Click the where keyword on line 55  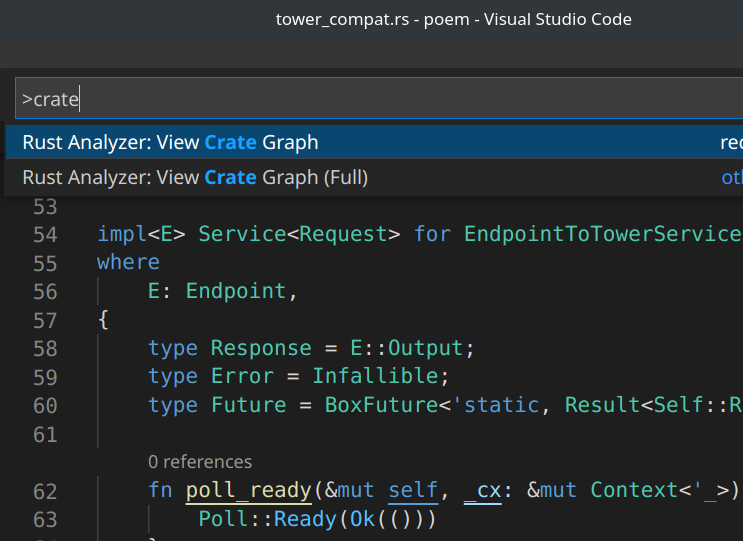tap(128, 262)
